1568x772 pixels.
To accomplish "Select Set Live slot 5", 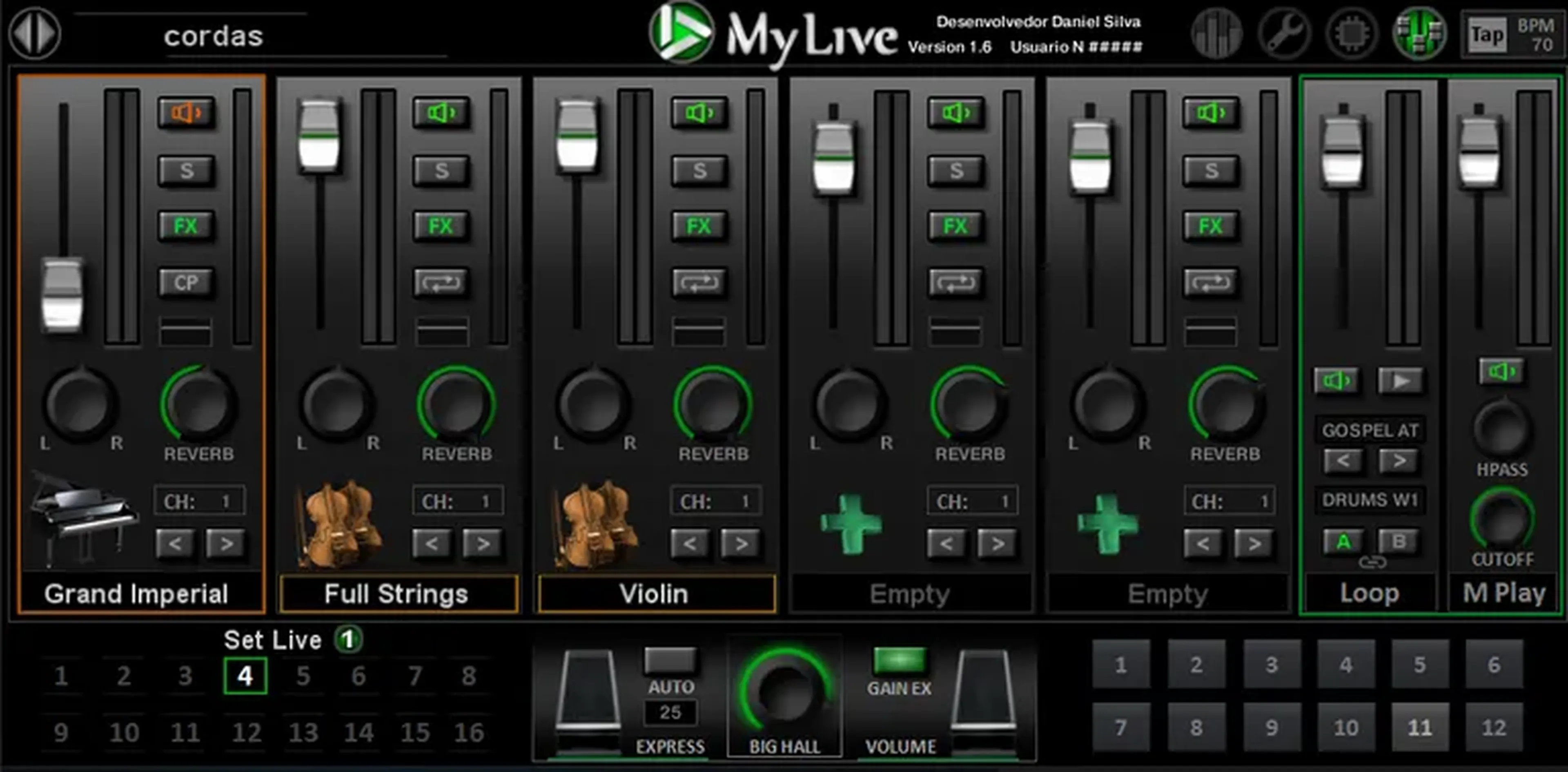I will [303, 676].
